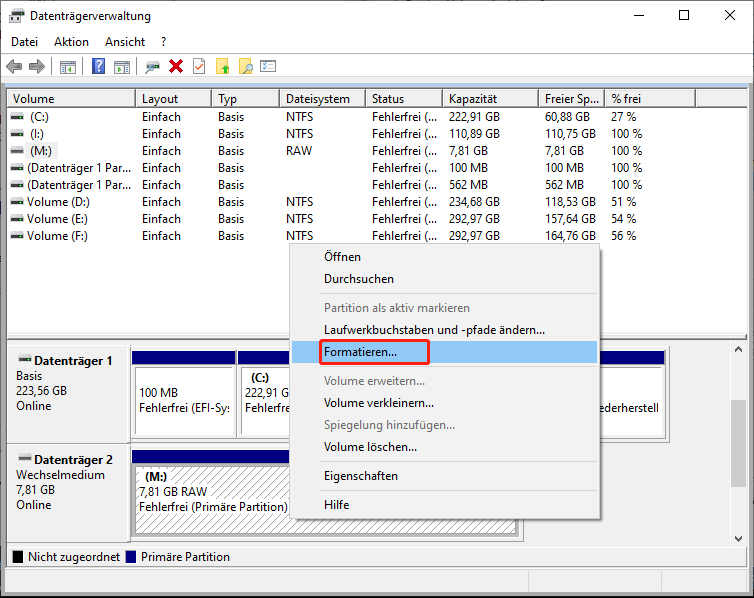Click the red X delete icon
The image size is (754, 598).
pyautogui.click(x=176, y=66)
